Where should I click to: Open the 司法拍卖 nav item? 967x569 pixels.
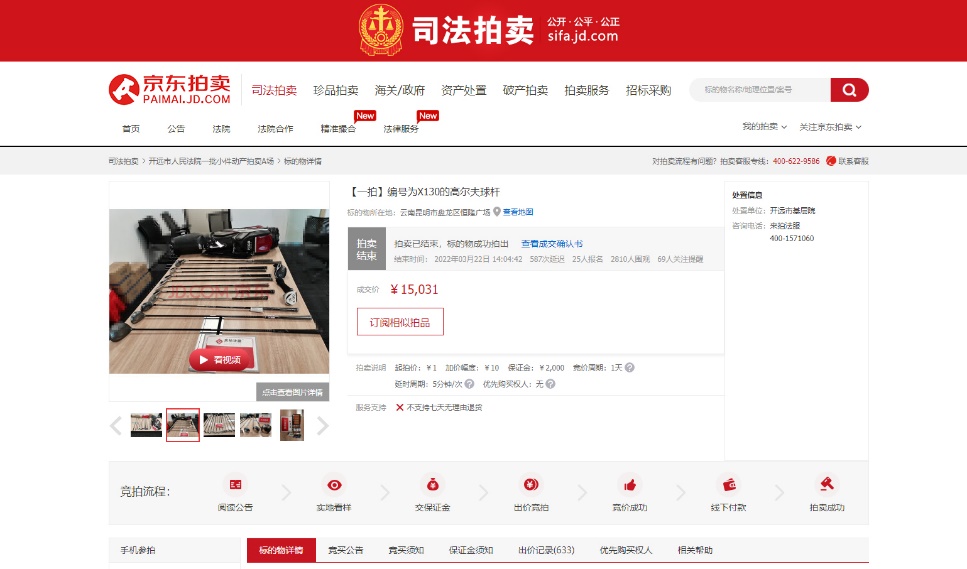[x=274, y=90]
